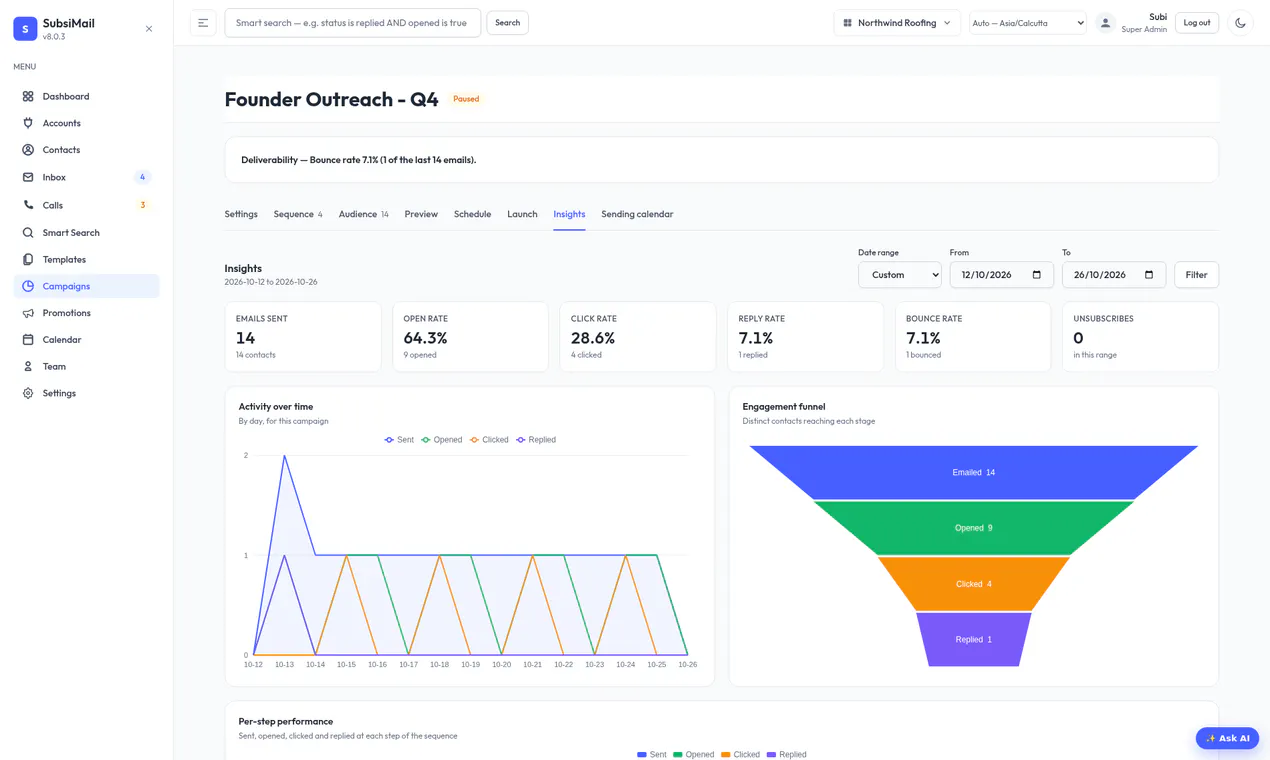Switch to the Audience tab
This screenshot has height=760, width=1270.
(x=364, y=214)
